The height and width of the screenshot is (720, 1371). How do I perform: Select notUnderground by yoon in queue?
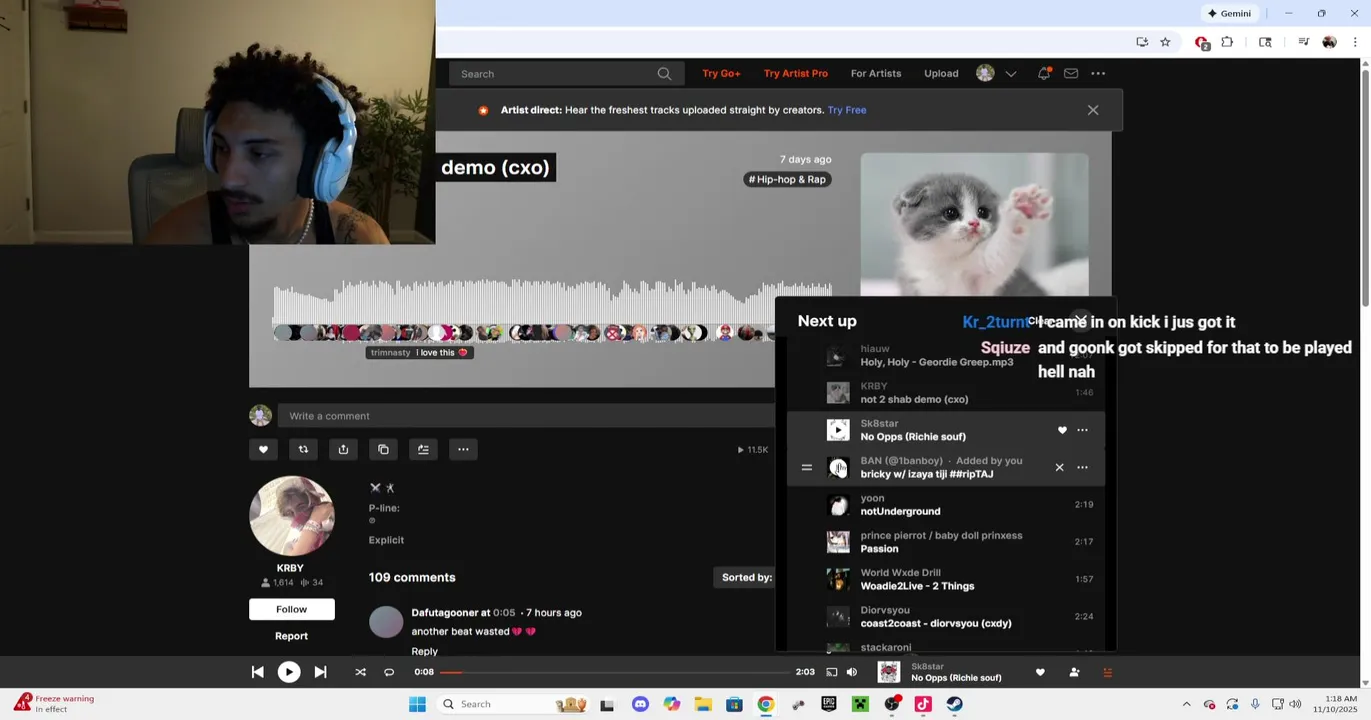[945, 505]
